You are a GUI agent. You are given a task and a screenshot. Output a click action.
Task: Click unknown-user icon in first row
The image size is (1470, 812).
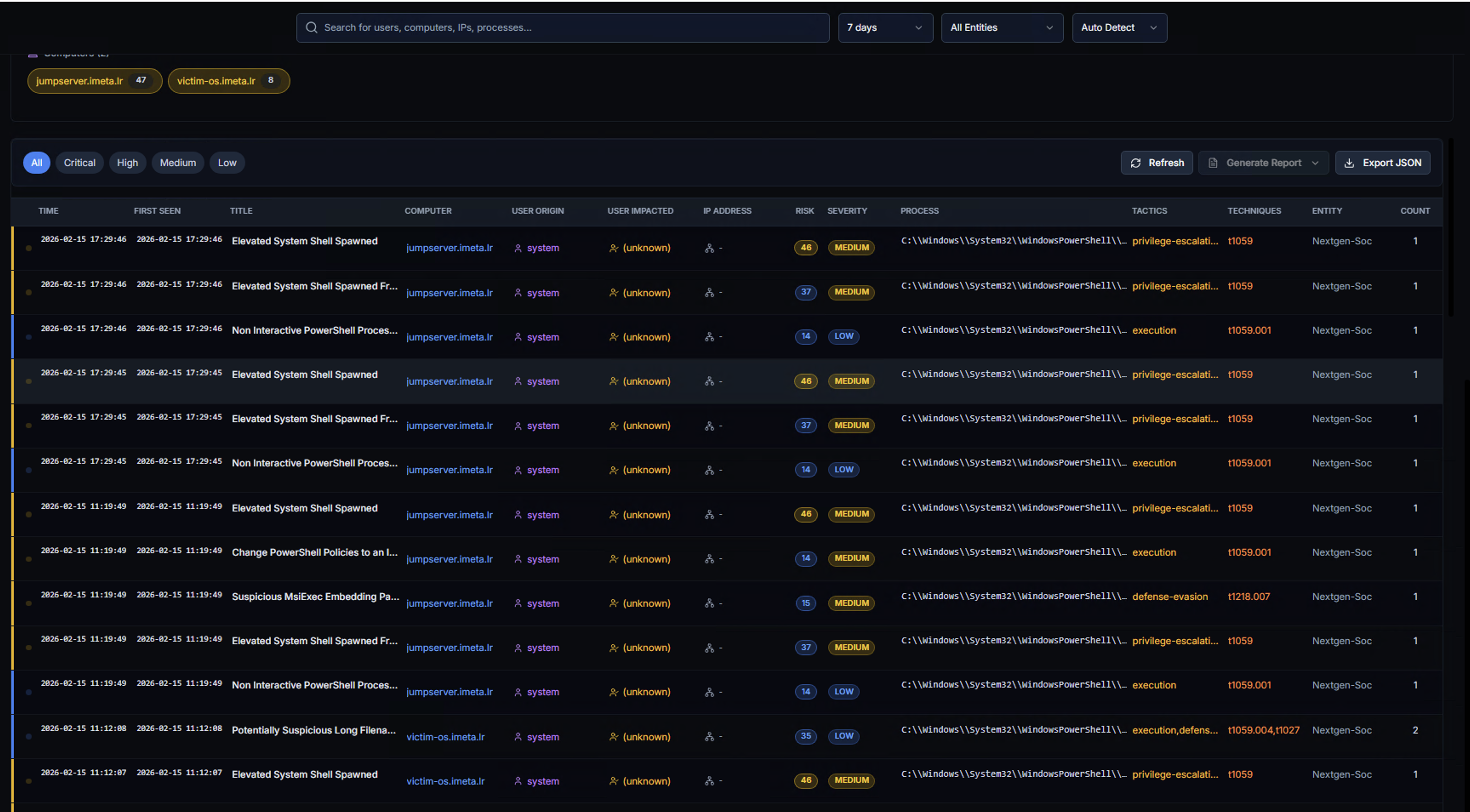click(x=613, y=248)
